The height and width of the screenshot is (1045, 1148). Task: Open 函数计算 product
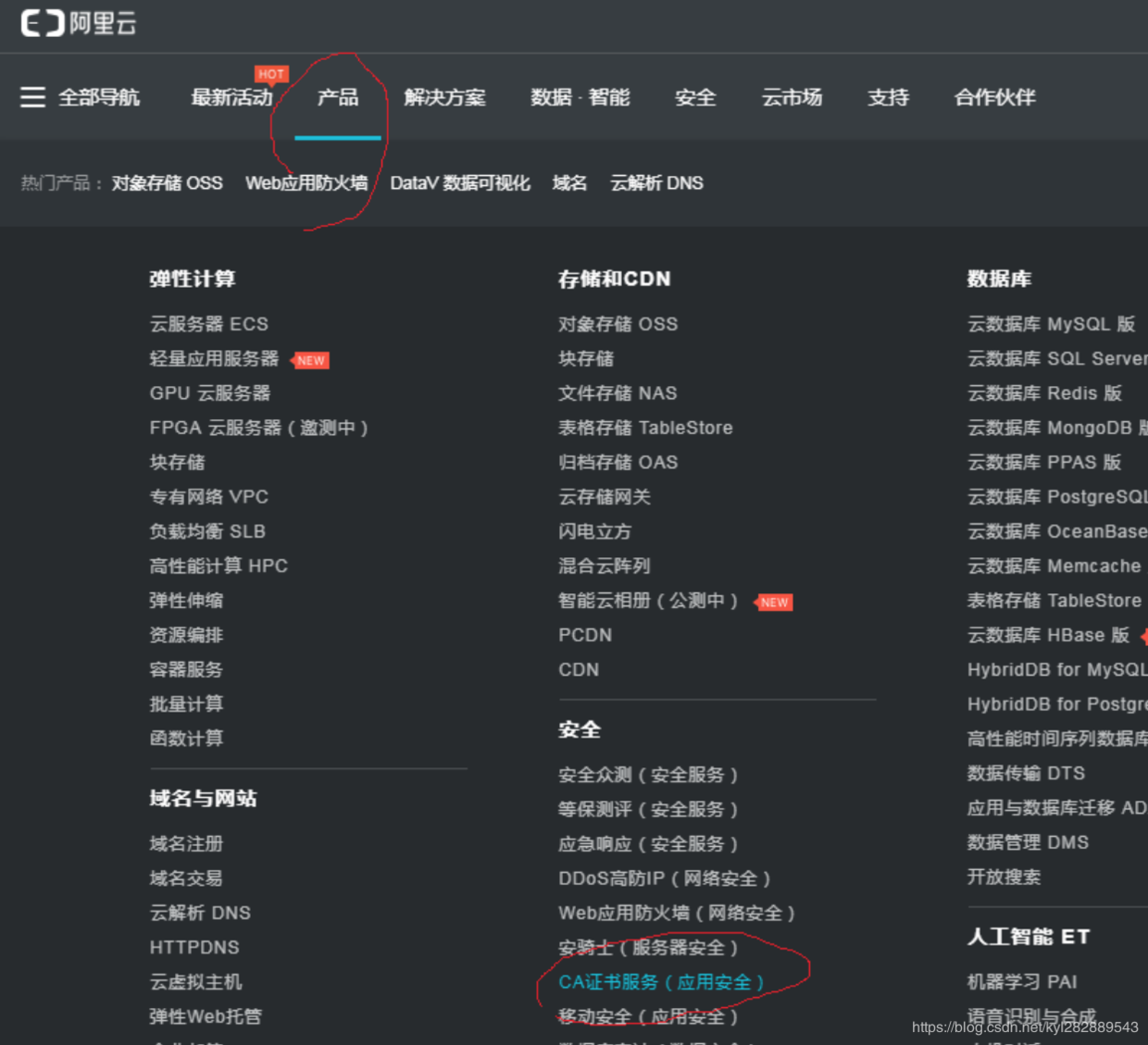(x=186, y=739)
